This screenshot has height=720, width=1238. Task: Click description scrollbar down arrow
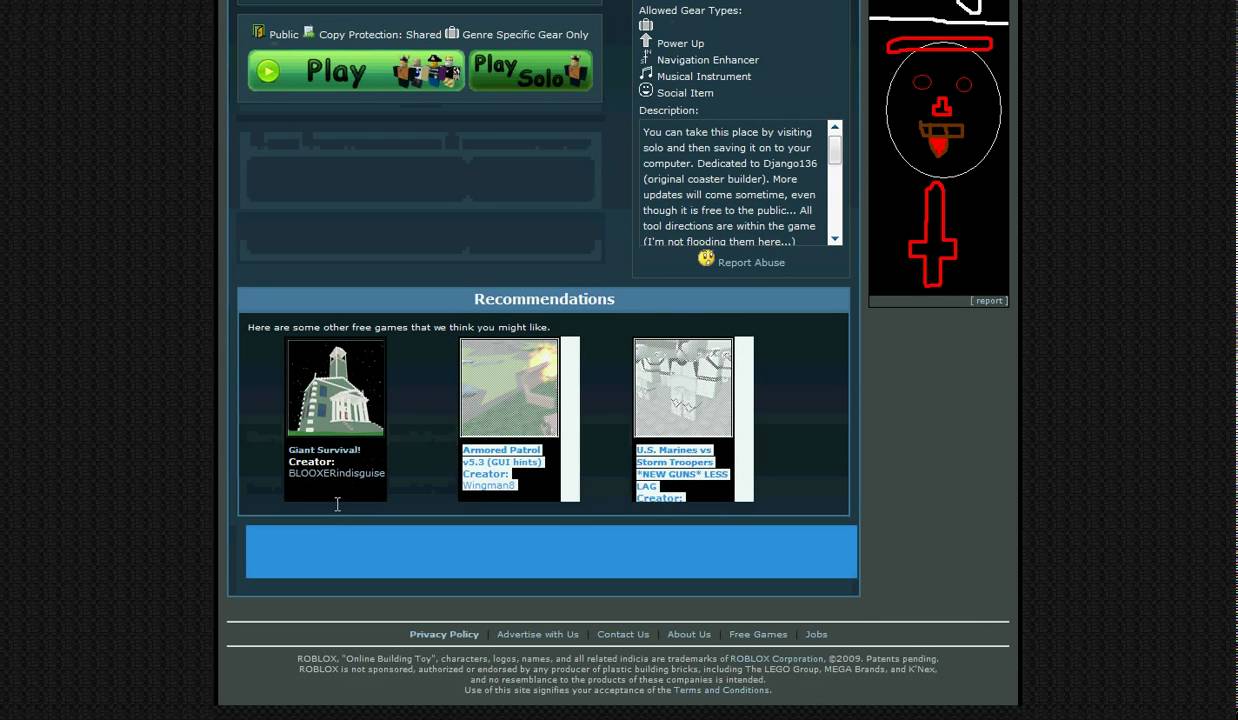click(x=835, y=238)
